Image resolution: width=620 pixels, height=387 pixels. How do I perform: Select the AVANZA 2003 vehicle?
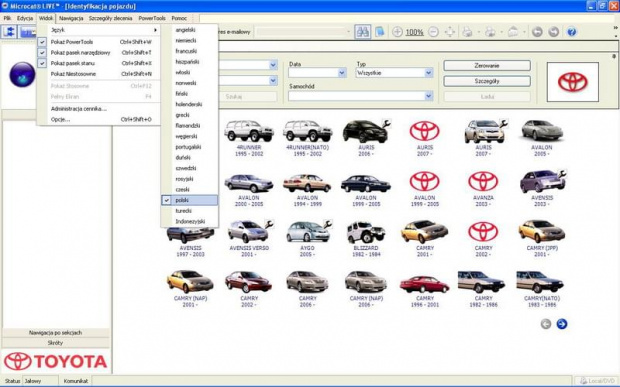[483, 189]
